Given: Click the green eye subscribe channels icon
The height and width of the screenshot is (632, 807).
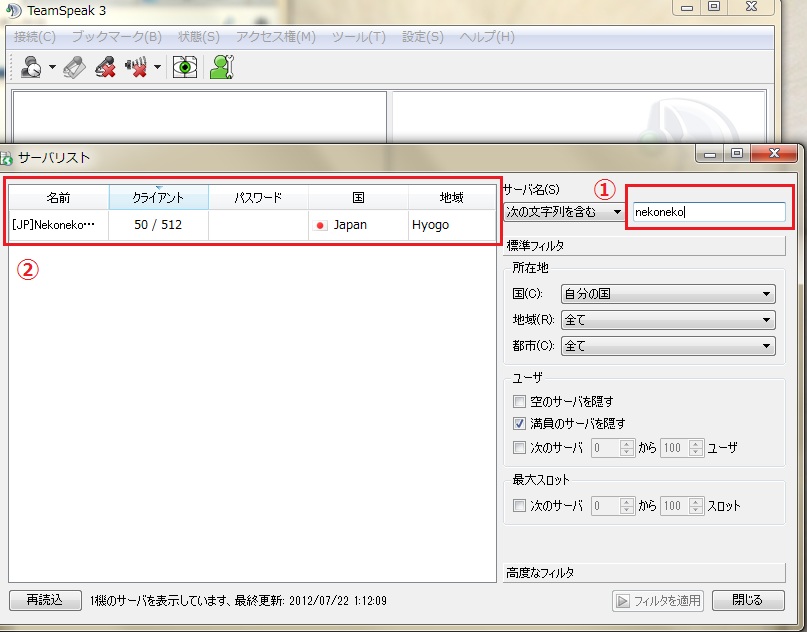Looking at the screenshot, I should pos(184,68).
